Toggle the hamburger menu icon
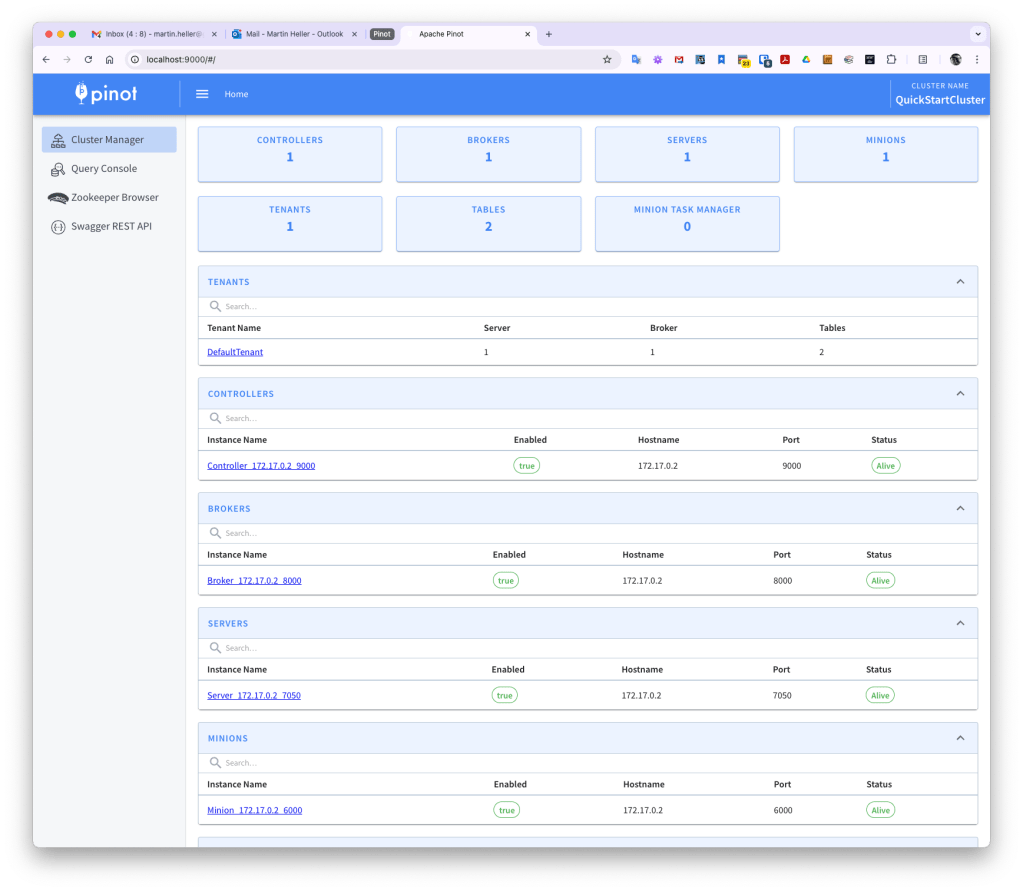This screenshot has height=891, width=1023. 202,94
